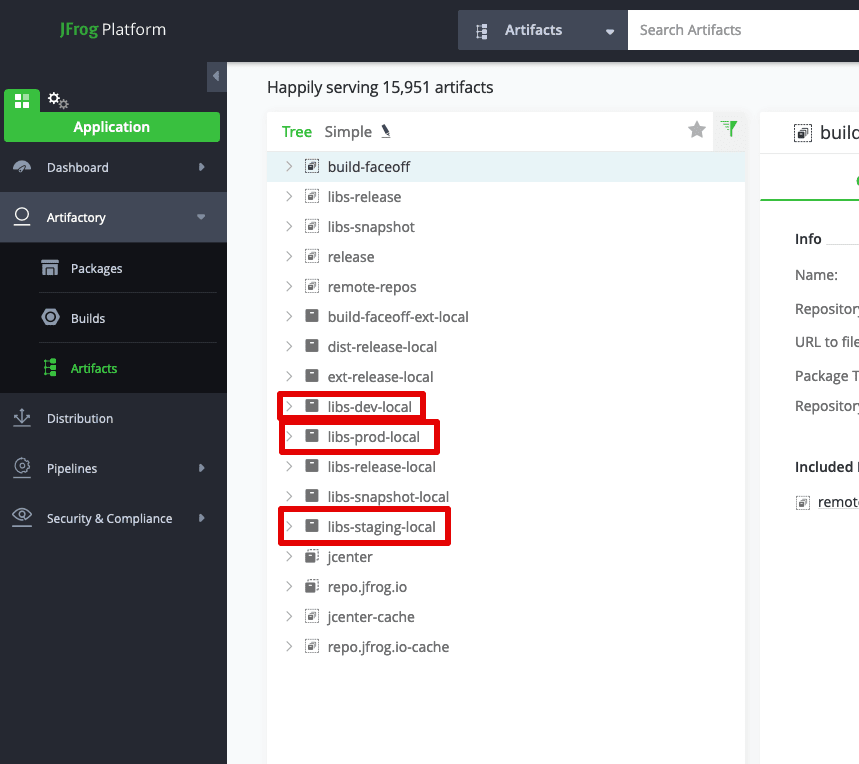The width and height of the screenshot is (859, 764).
Task: Expand the libs-staging-local tree node
Action: (x=289, y=527)
